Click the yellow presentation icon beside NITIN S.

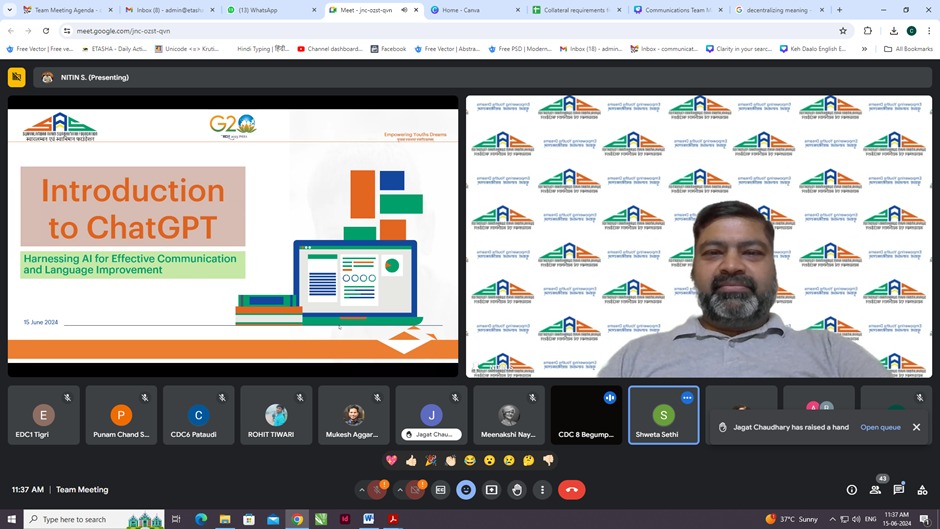[x=17, y=77]
